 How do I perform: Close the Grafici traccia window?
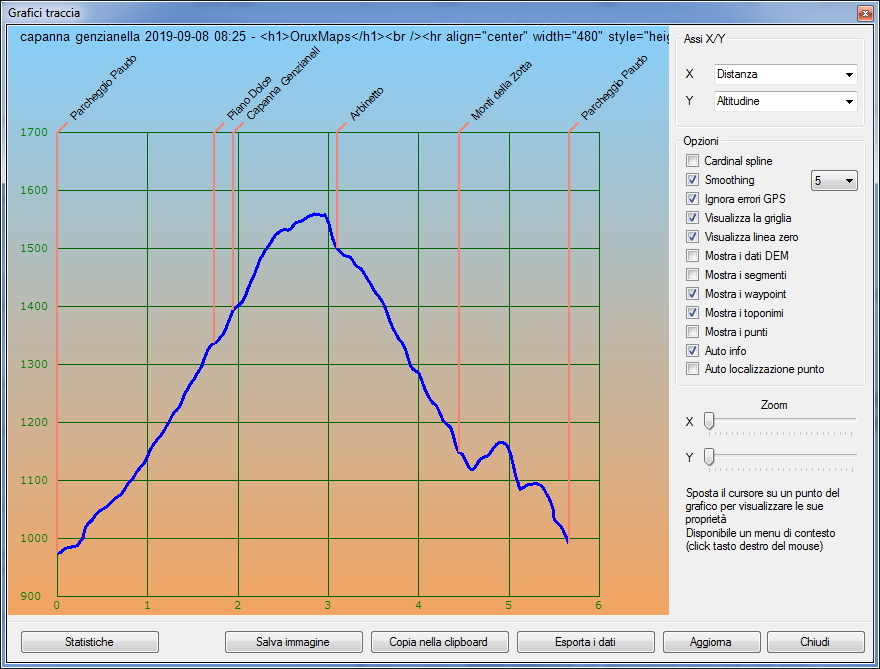[864, 13]
